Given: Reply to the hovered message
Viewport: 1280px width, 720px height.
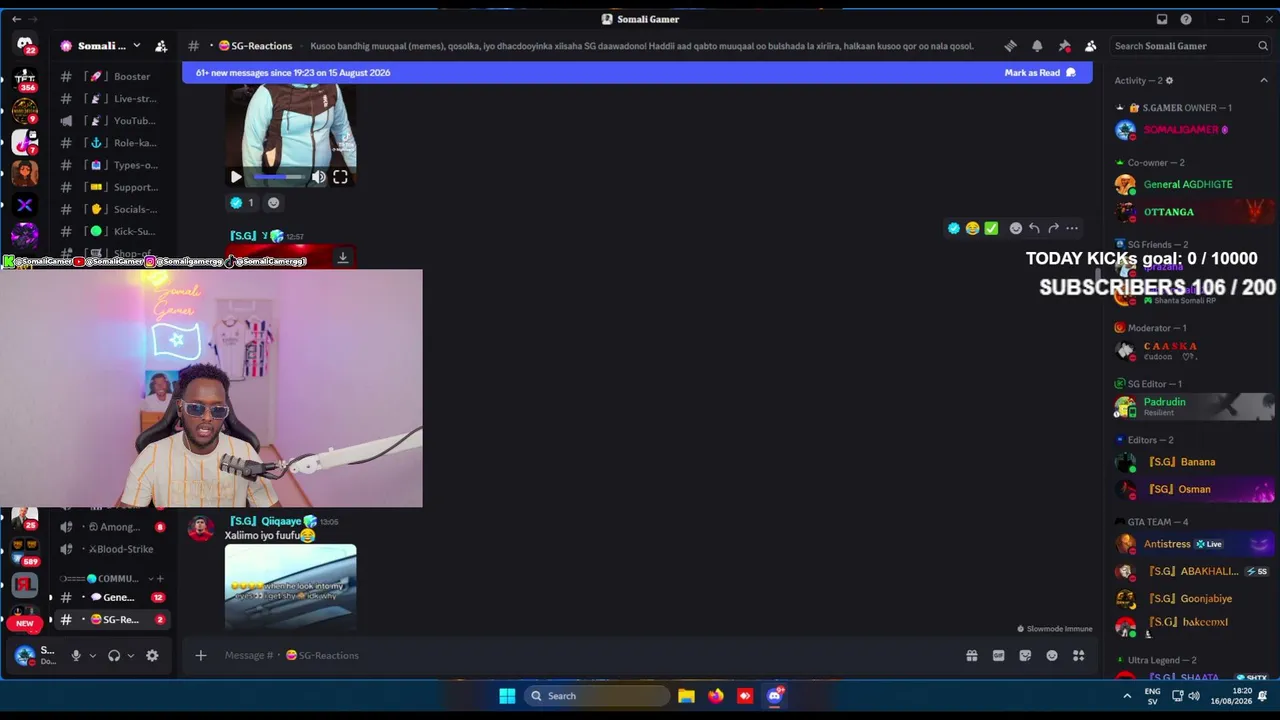Looking at the screenshot, I should [x=1034, y=228].
